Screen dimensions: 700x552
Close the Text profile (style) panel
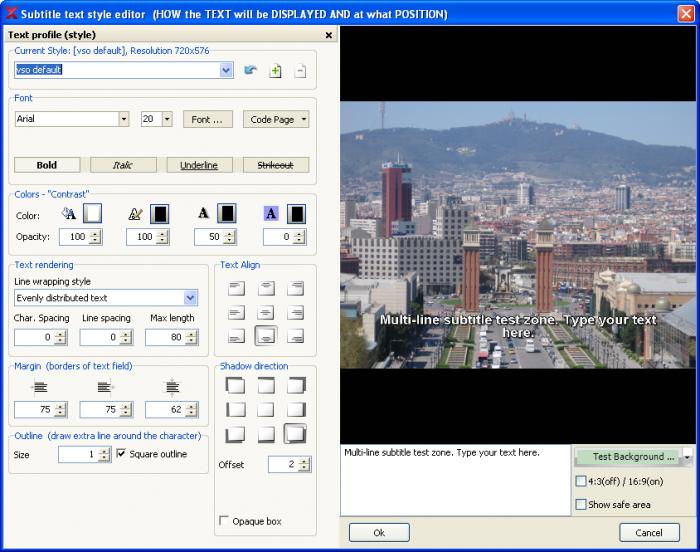pyautogui.click(x=329, y=35)
